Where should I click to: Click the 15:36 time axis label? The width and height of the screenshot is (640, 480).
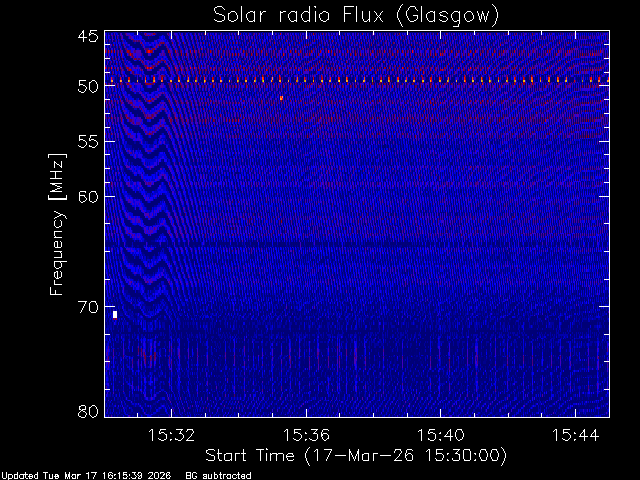306,435
